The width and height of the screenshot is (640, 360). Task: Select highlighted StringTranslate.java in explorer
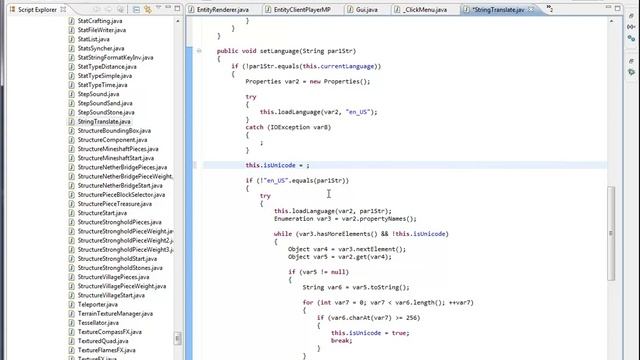click(104, 122)
